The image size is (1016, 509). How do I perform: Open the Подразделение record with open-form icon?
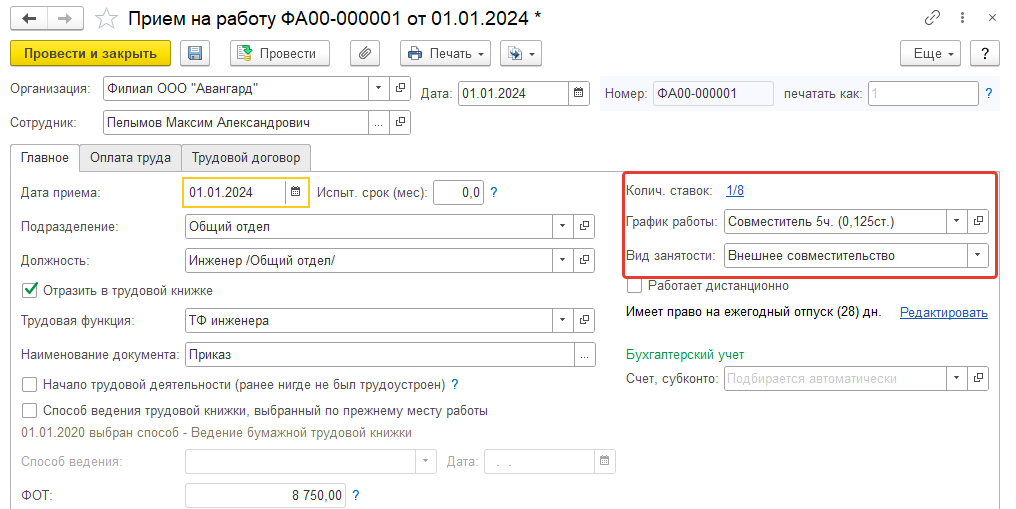coord(584,226)
